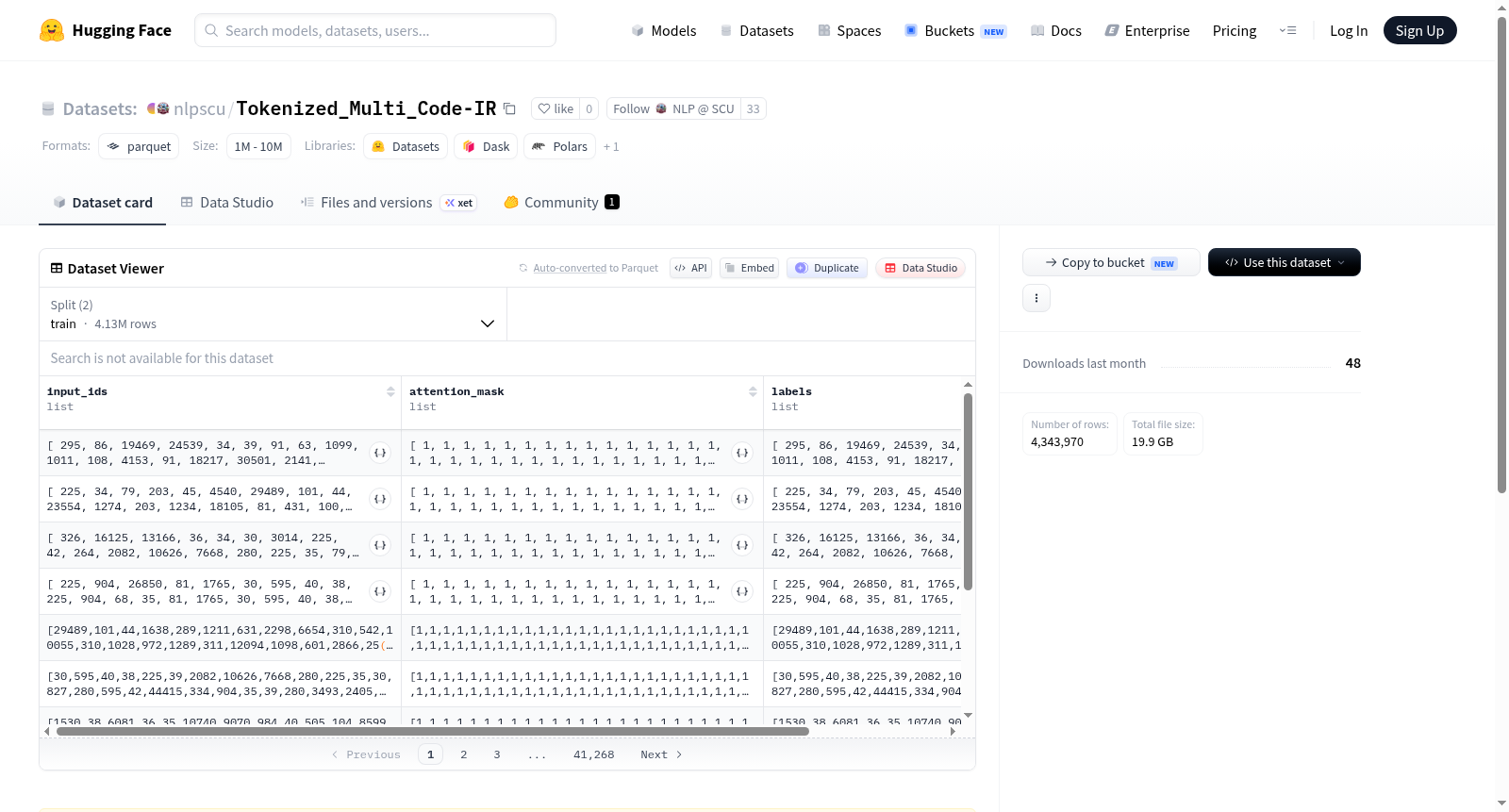Image resolution: width=1509 pixels, height=812 pixels.
Task: Go to Datasets in top navigation
Action: 756,30
